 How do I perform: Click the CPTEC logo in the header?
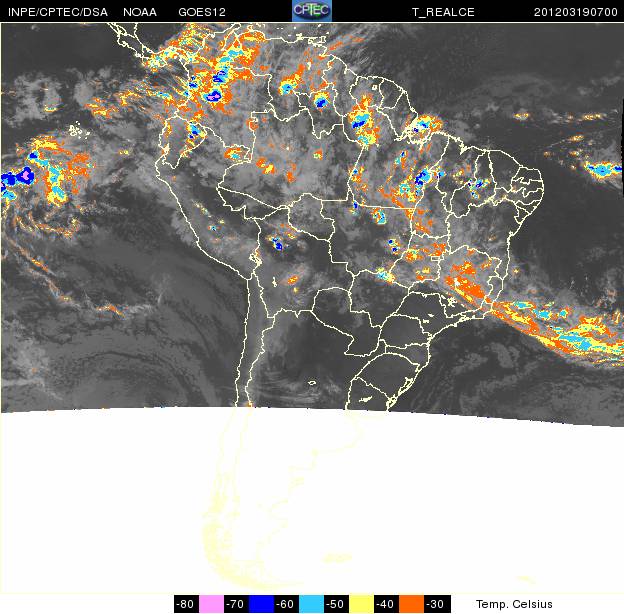tap(312, 11)
